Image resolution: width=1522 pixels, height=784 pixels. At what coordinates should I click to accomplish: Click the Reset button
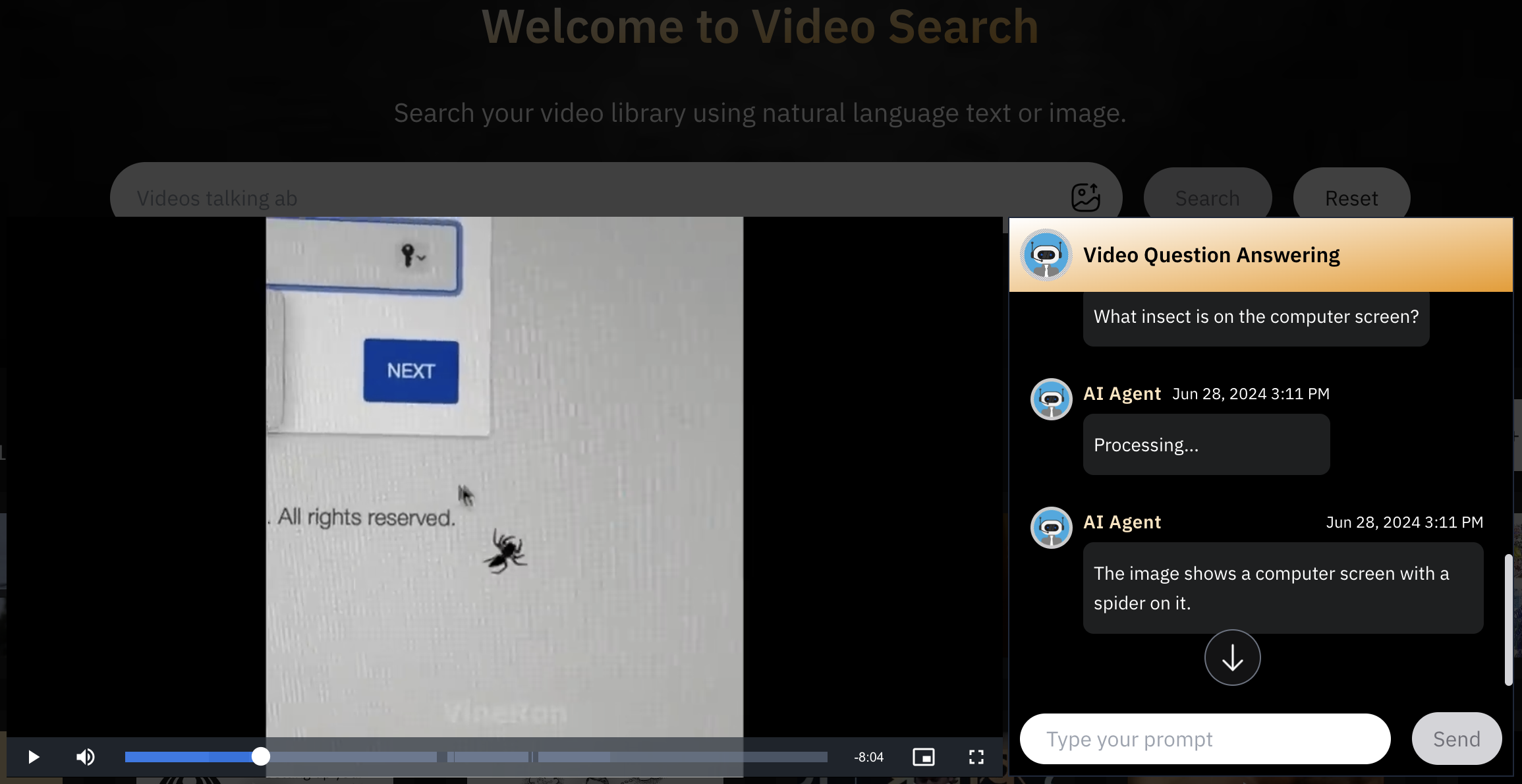tap(1351, 198)
